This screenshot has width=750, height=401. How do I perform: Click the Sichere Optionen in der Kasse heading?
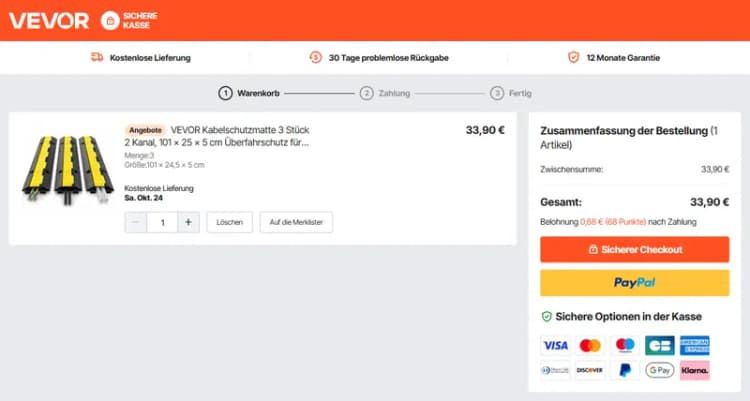click(629, 316)
